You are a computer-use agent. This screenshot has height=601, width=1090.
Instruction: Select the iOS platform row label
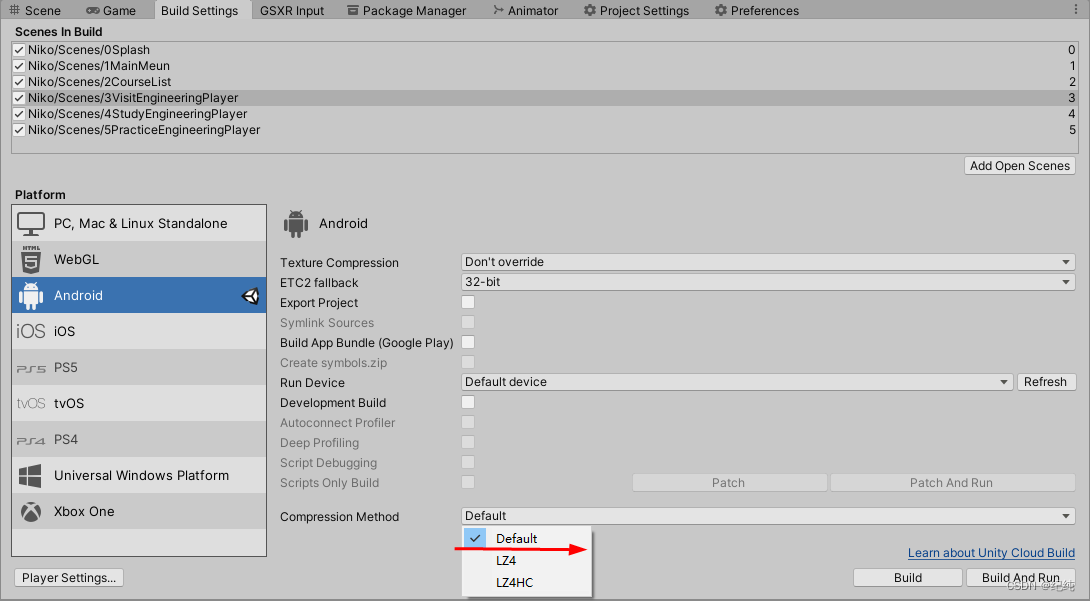(65, 331)
